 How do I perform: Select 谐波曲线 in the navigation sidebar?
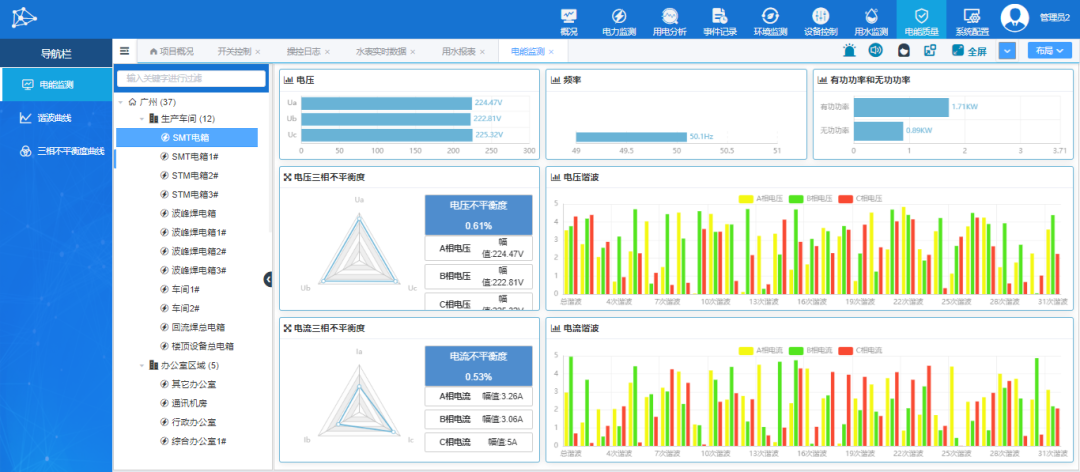[55, 118]
